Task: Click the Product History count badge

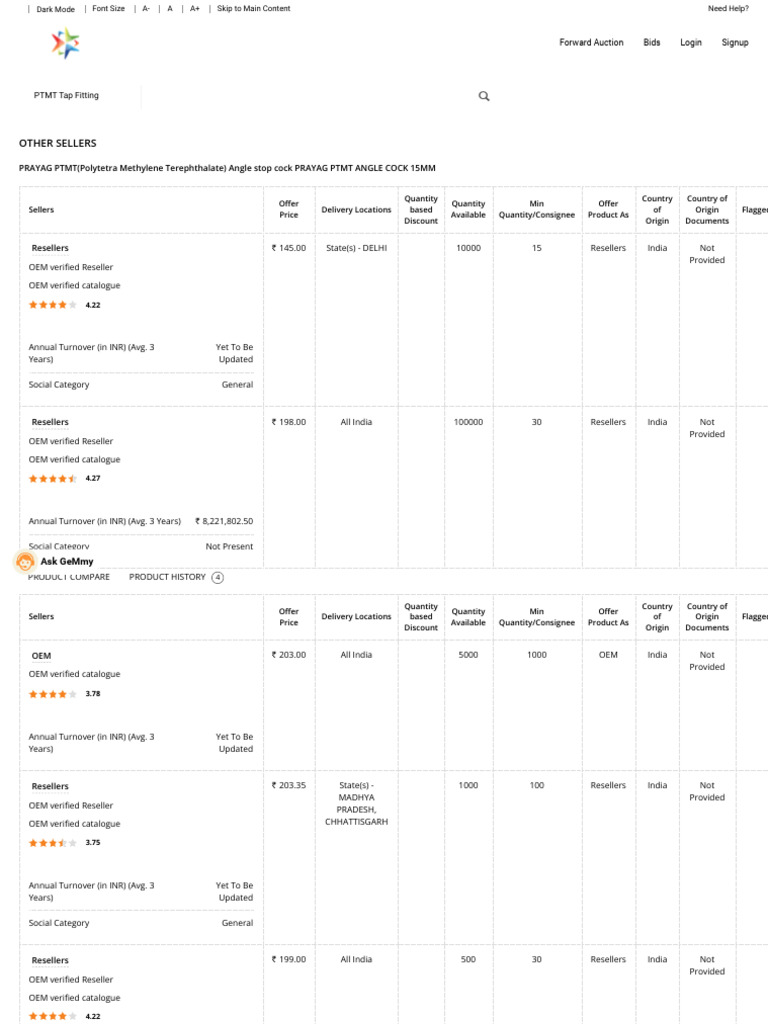Action: 218,577
